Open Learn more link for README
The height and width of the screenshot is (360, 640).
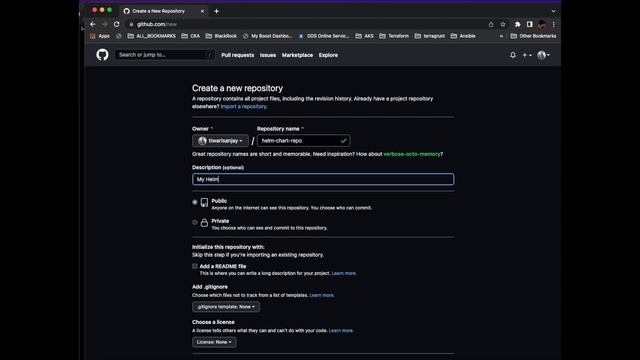(x=344, y=273)
